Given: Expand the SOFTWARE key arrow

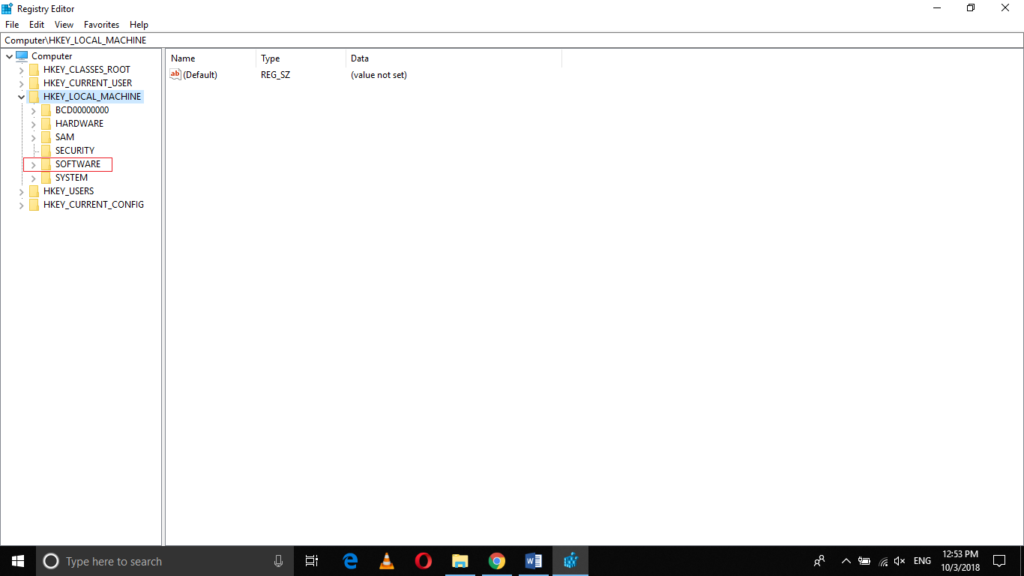Looking at the screenshot, I should tap(33, 164).
